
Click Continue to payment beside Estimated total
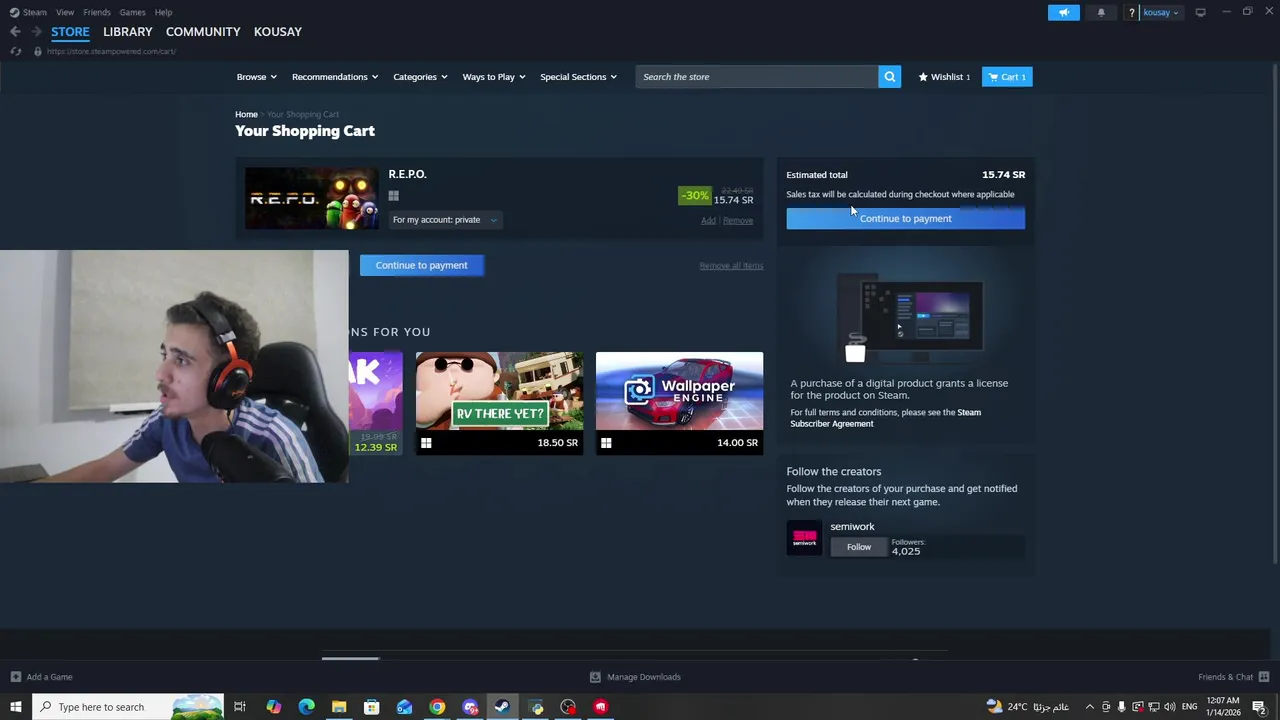coord(906,218)
